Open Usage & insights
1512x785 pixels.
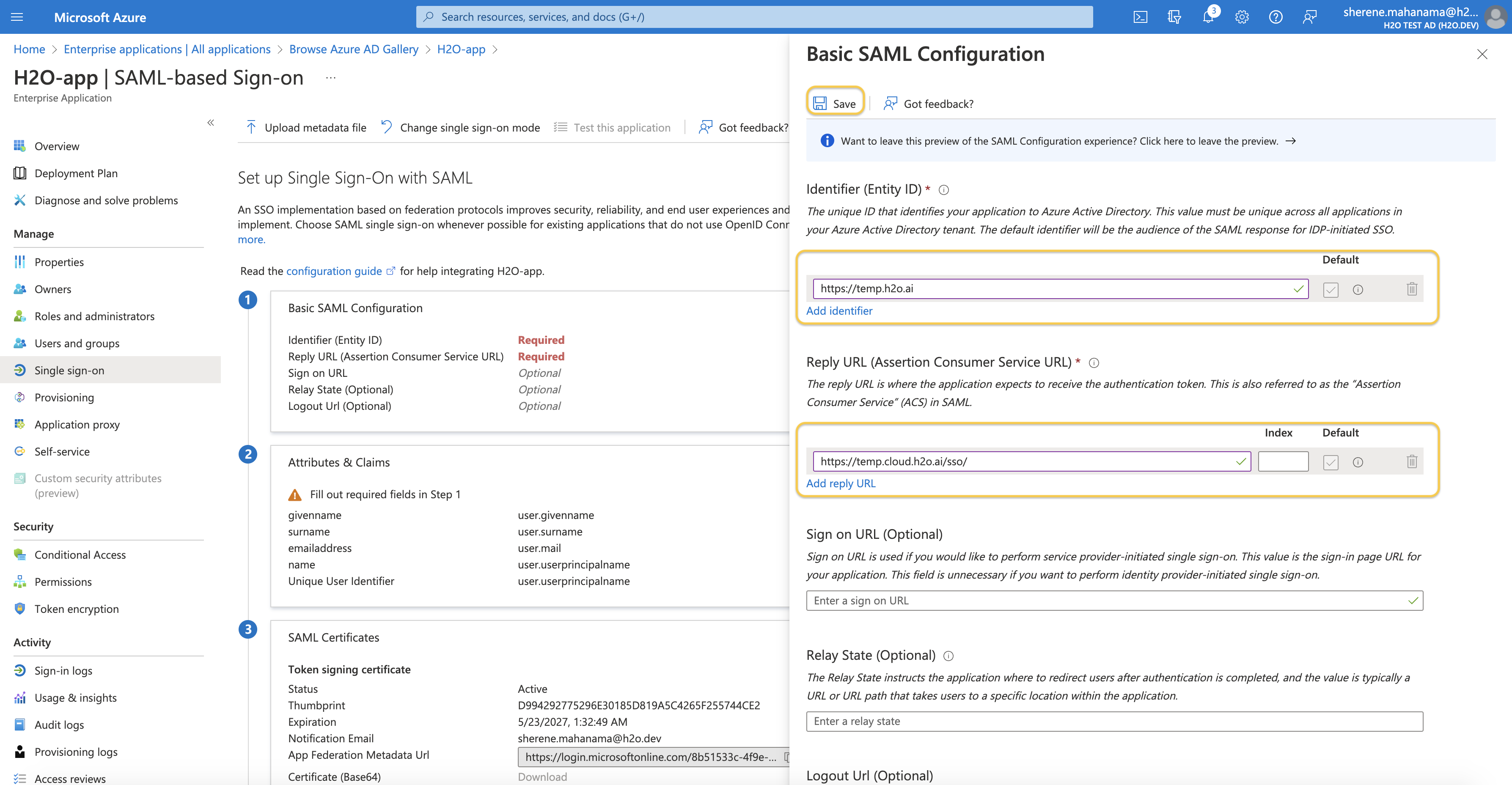coord(110,697)
